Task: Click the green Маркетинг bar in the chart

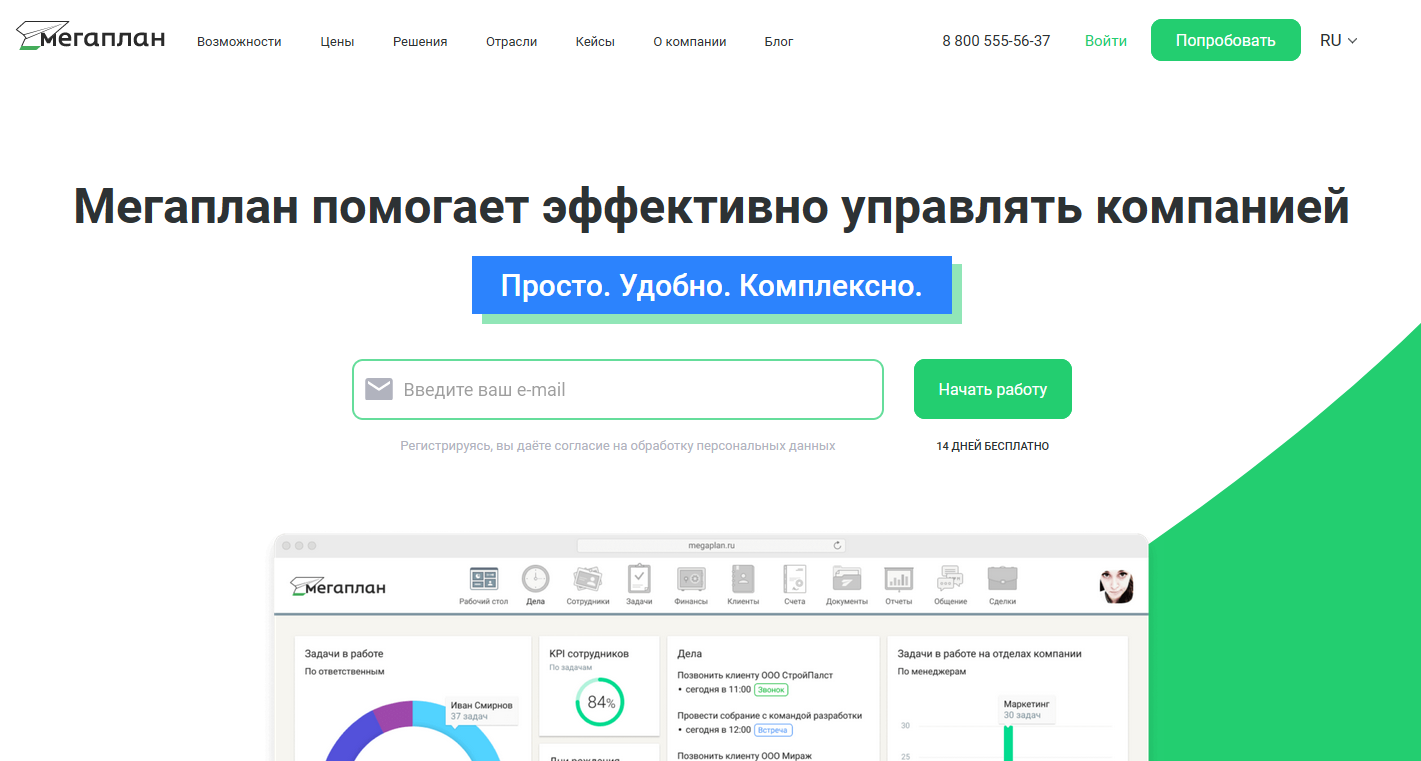Action: [1008, 743]
